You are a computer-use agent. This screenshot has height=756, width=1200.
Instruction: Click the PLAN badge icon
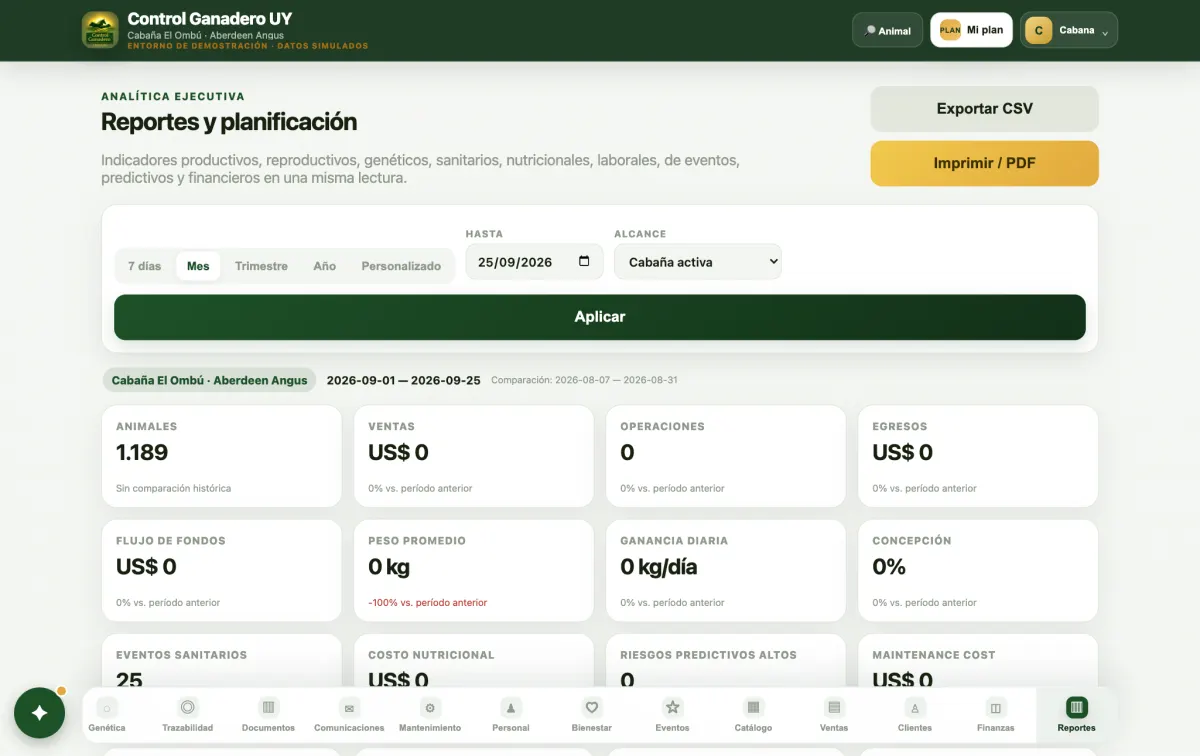950,30
